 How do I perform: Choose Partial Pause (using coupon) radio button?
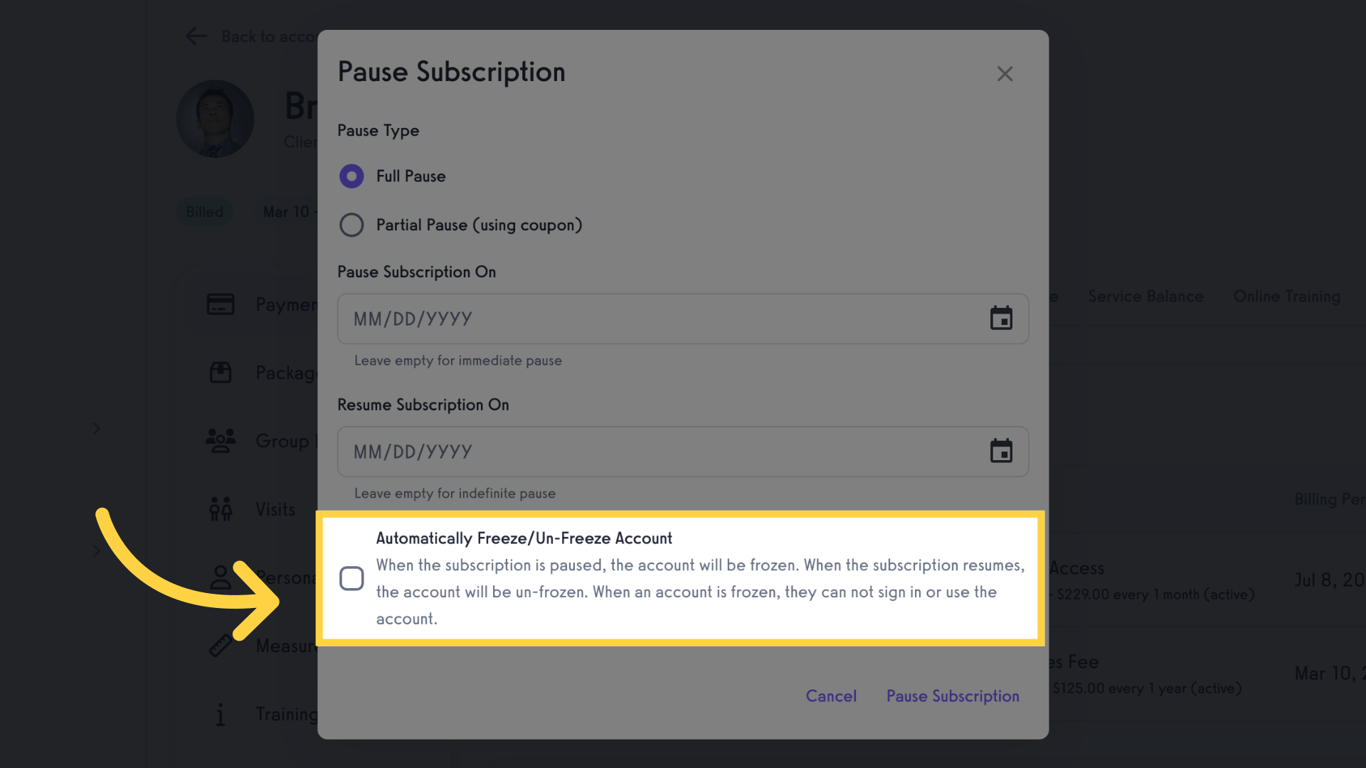(351, 225)
